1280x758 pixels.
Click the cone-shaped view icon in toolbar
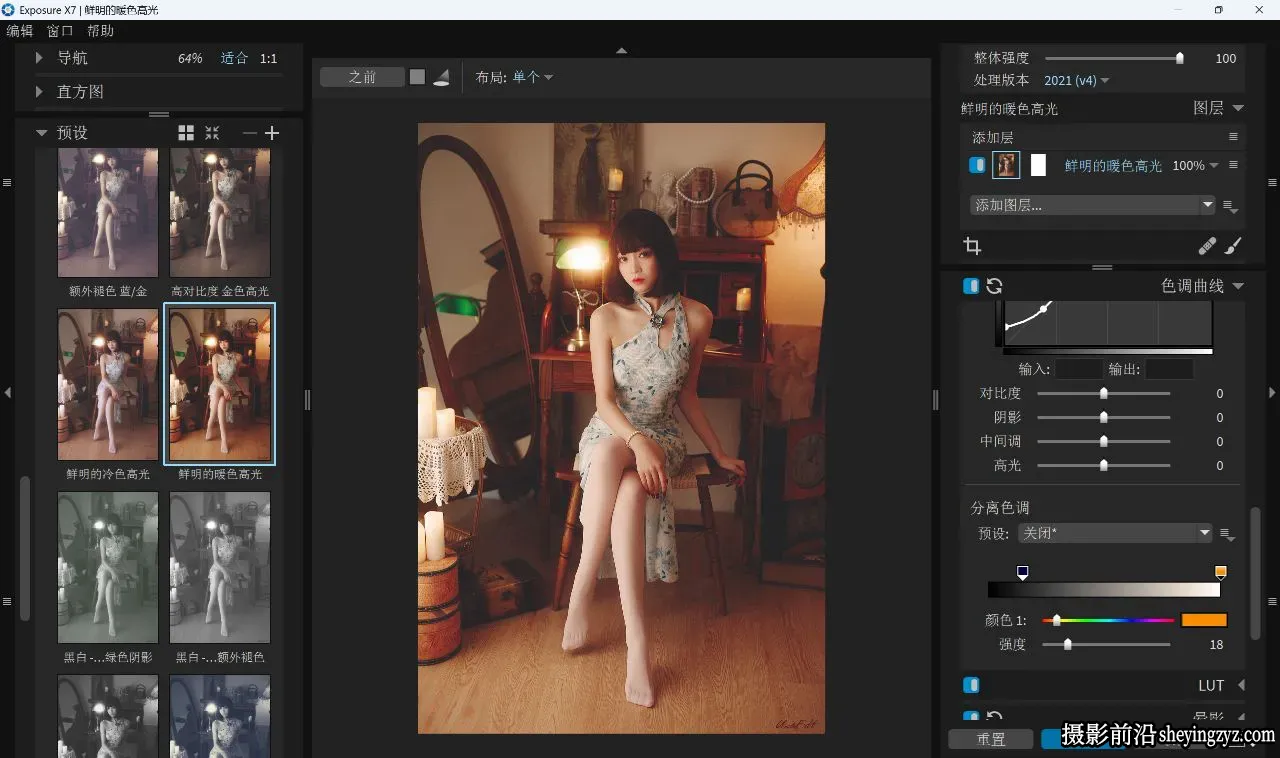(x=441, y=77)
